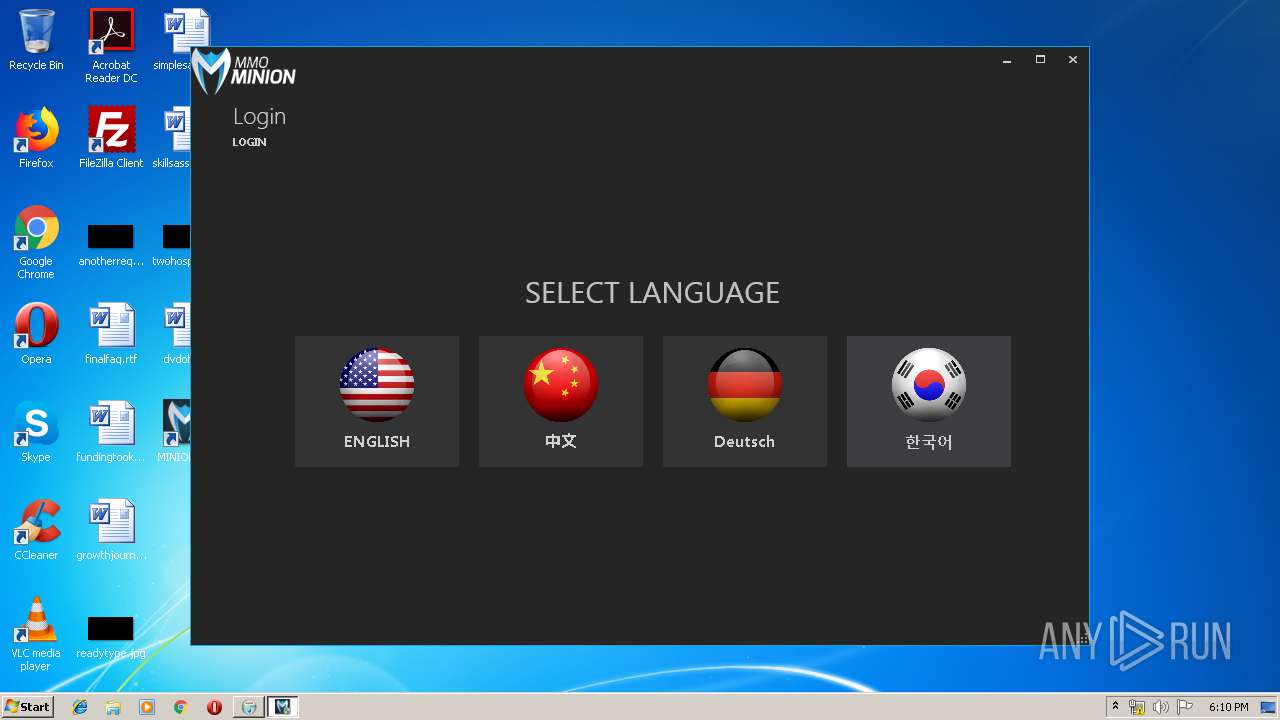Viewport: 1280px width, 720px height.
Task: Pick the Deutsch German language option
Action: point(745,401)
